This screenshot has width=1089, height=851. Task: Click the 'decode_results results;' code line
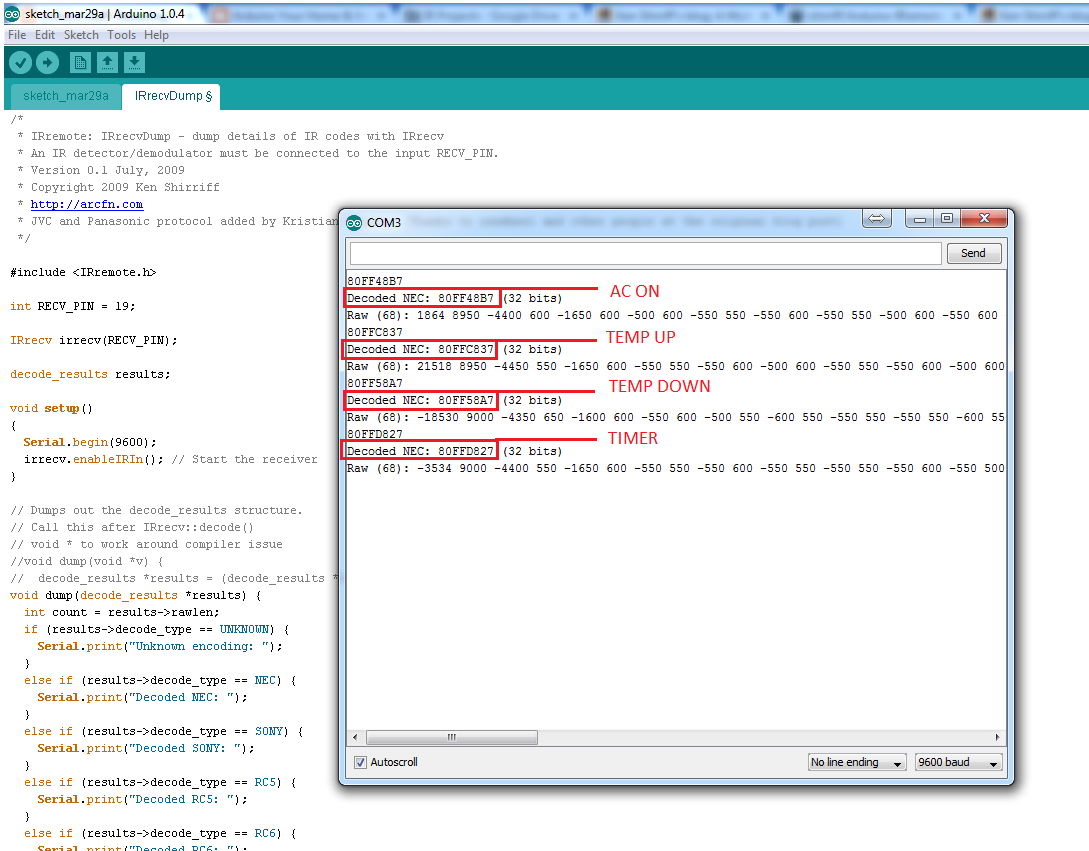point(90,374)
